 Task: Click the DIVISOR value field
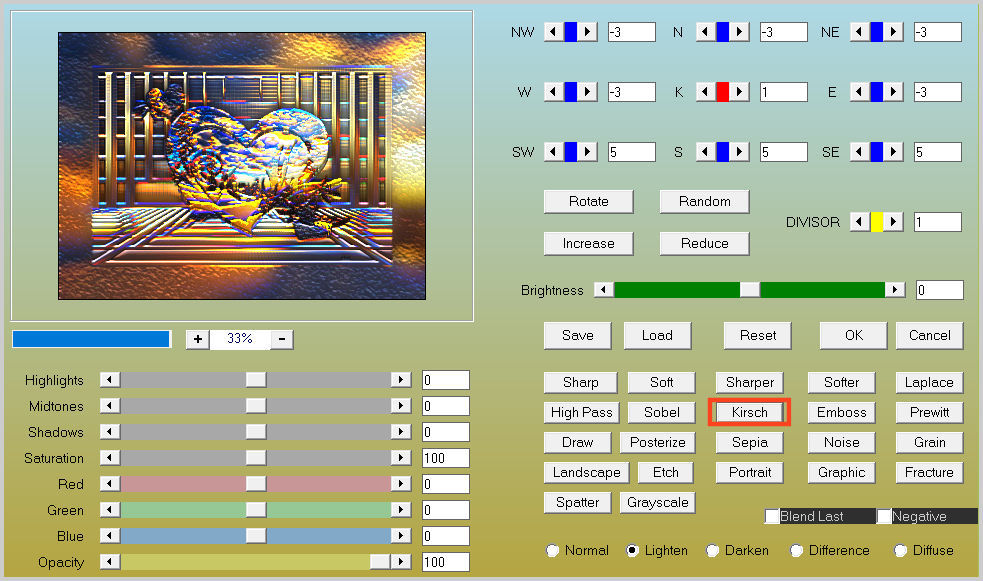(x=938, y=222)
